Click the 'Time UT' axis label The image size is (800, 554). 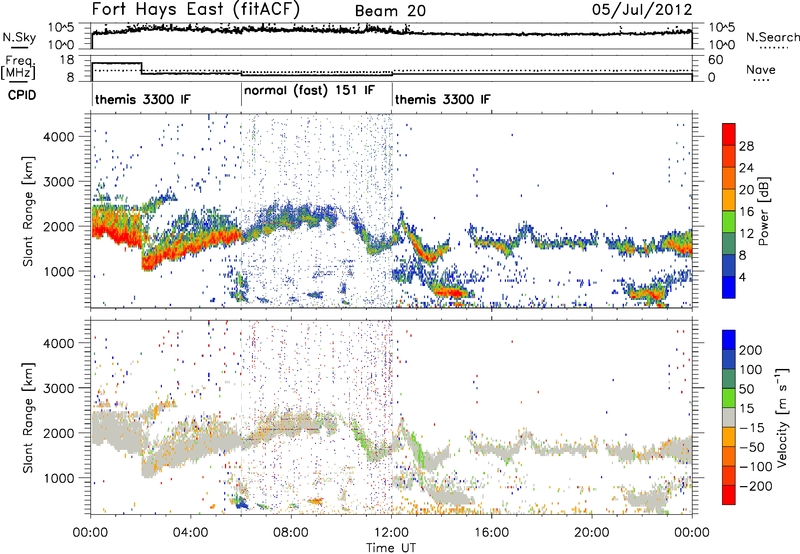click(x=391, y=548)
